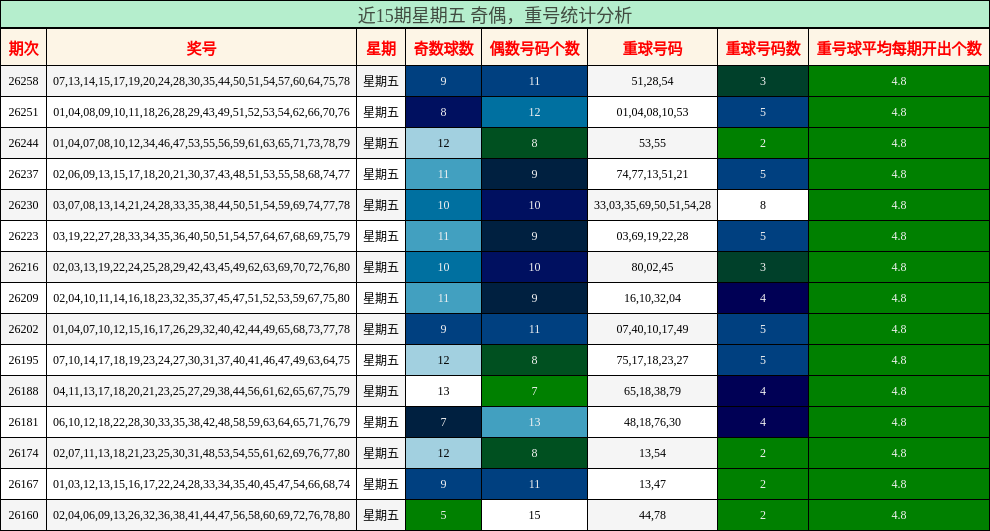Click the table title 近15期星期五 奇偶，重号统计分析
This screenshot has height=531, width=990.
coord(495,15)
